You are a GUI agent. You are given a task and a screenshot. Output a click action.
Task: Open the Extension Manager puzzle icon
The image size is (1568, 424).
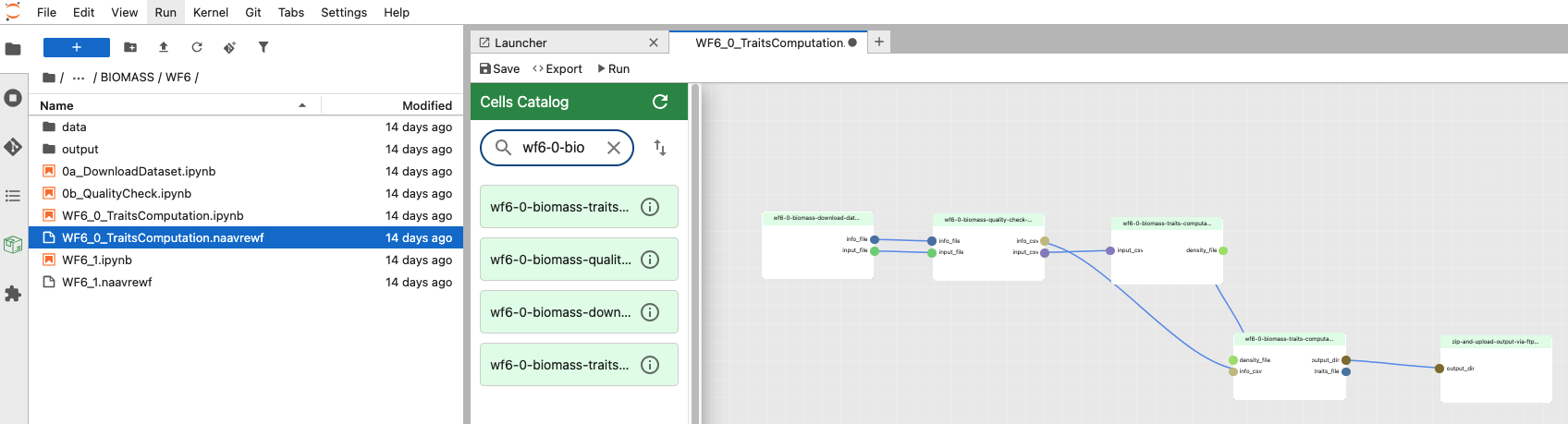click(x=13, y=294)
